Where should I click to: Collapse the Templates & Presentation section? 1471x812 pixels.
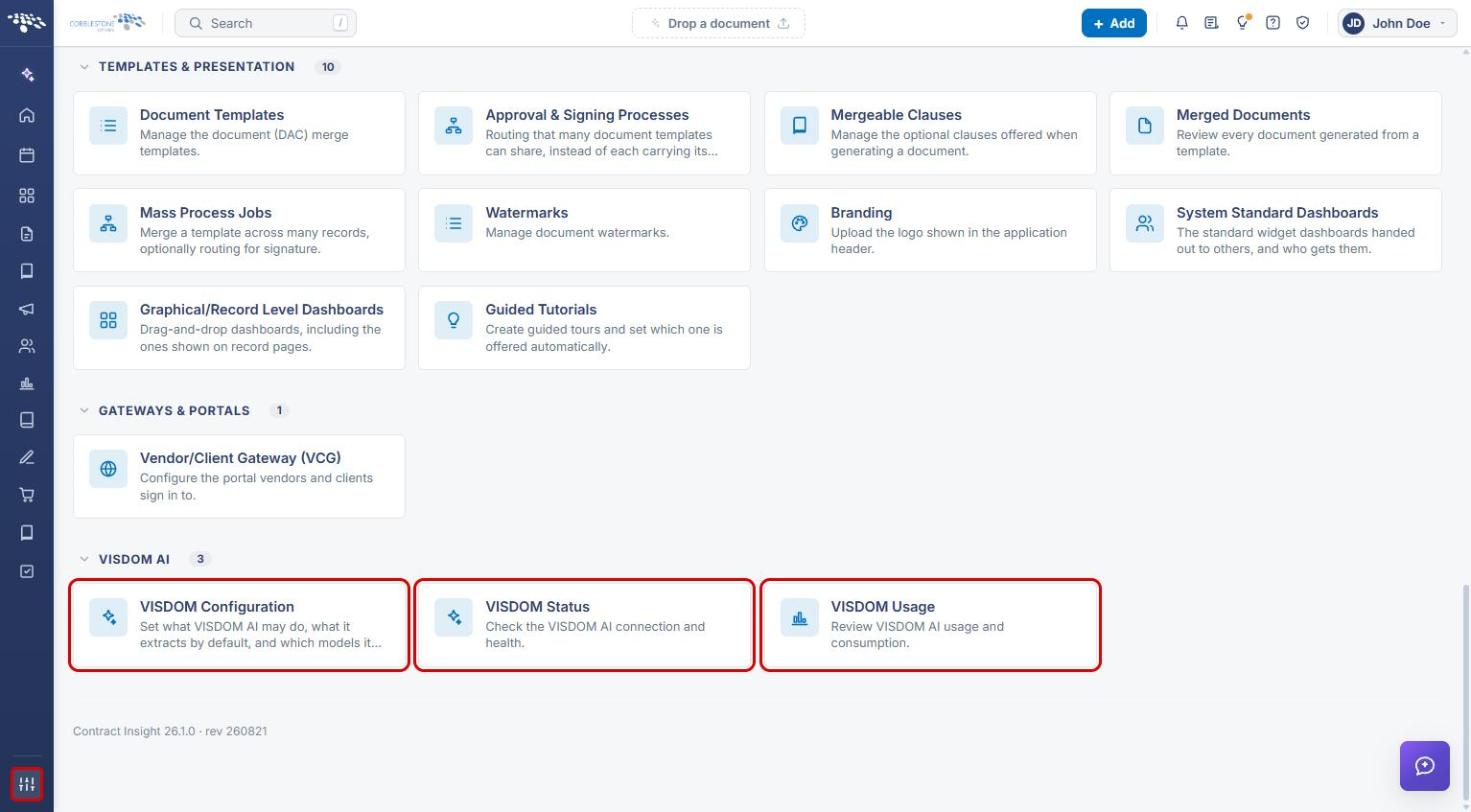point(85,67)
